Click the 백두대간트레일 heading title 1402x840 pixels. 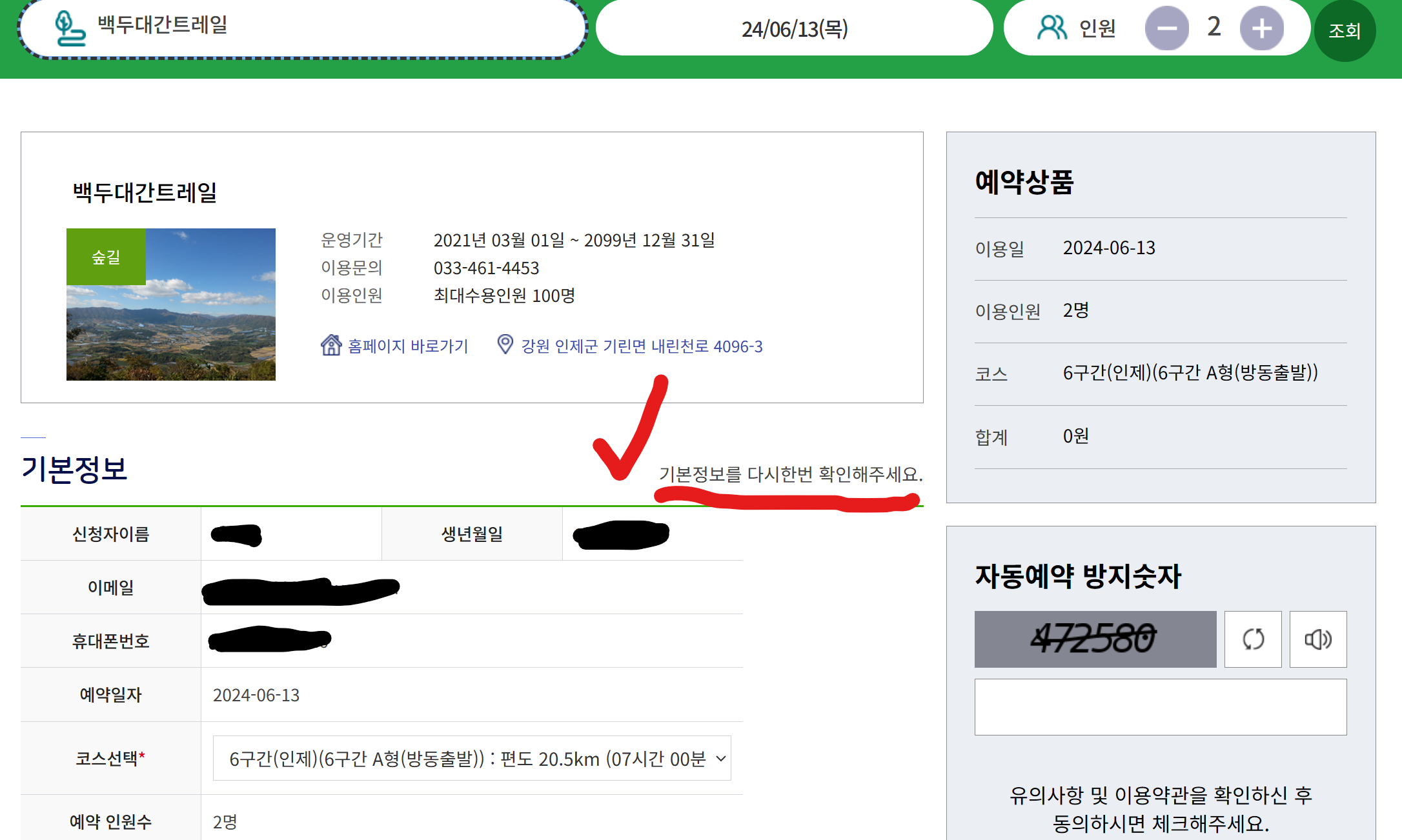pyautogui.click(x=145, y=192)
